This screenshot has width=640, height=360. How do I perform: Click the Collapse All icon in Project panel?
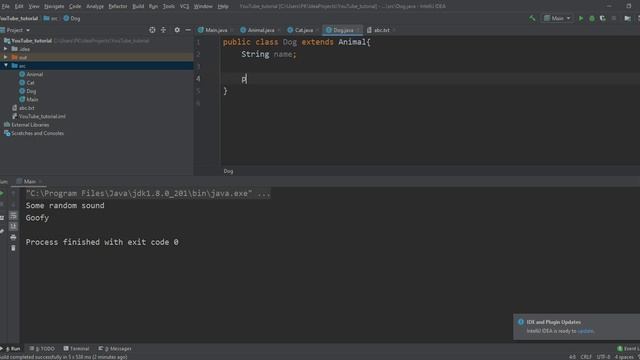click(x=163, y=30)
